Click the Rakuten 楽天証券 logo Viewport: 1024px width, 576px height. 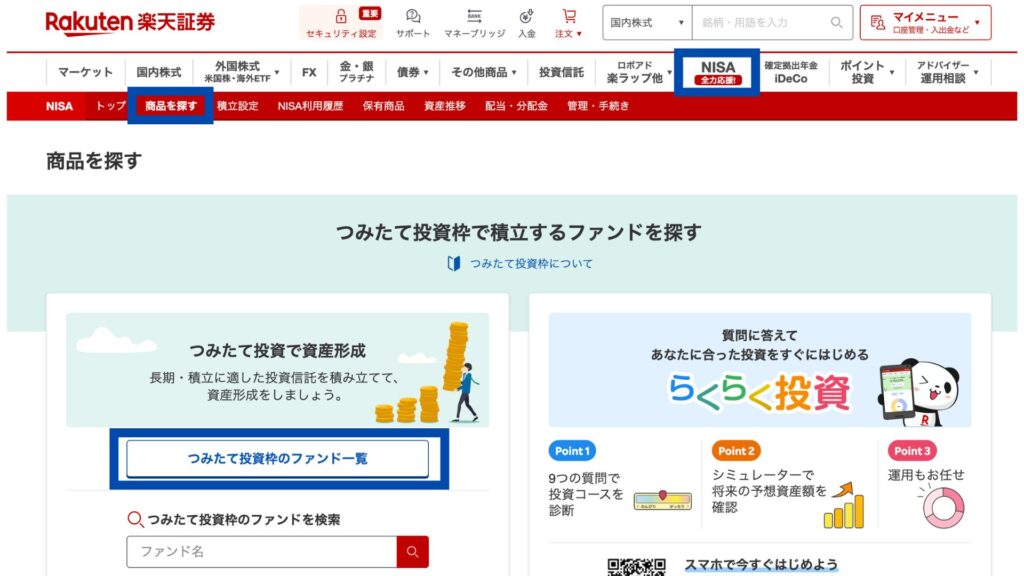(x=130, y=22)
